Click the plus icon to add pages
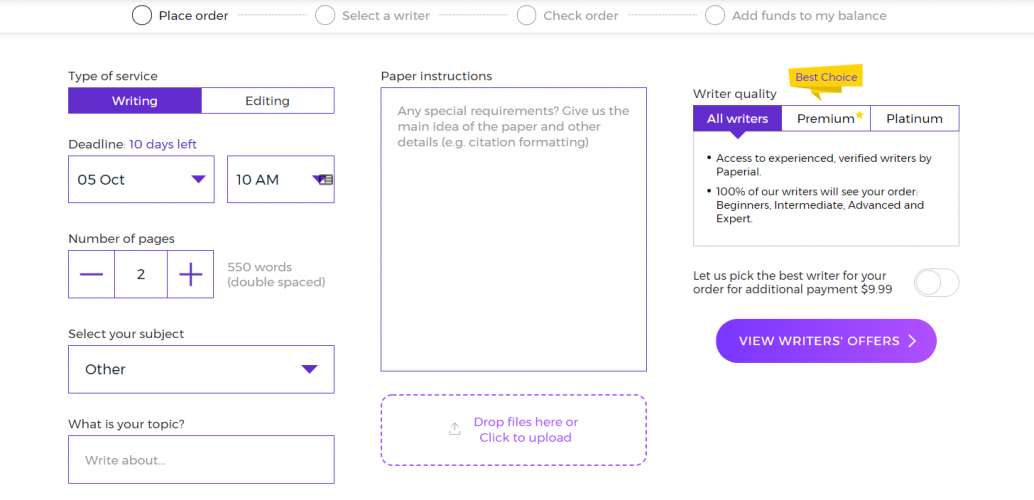Viewport: 1034px width, 500px height. coord(190,274)
